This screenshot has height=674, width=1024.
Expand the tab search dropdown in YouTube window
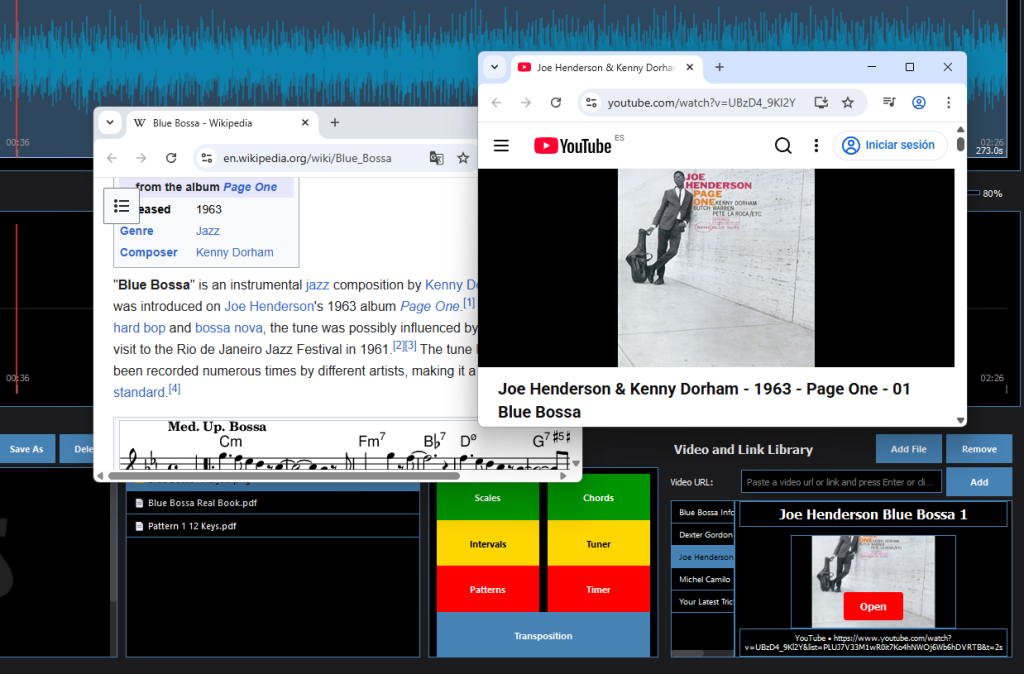click(x=494, y=67)
